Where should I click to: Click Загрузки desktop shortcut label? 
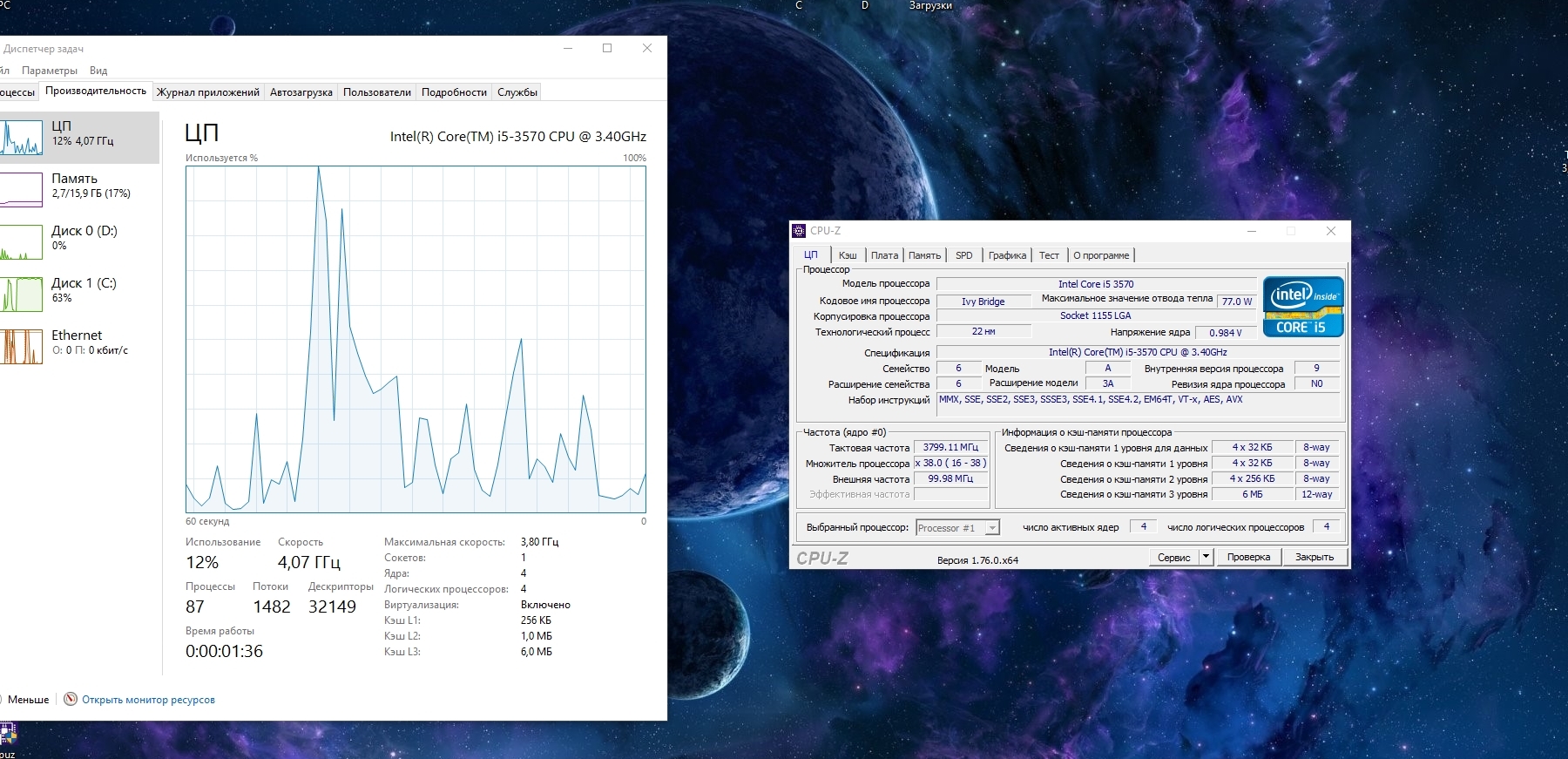tap(930, 5)
